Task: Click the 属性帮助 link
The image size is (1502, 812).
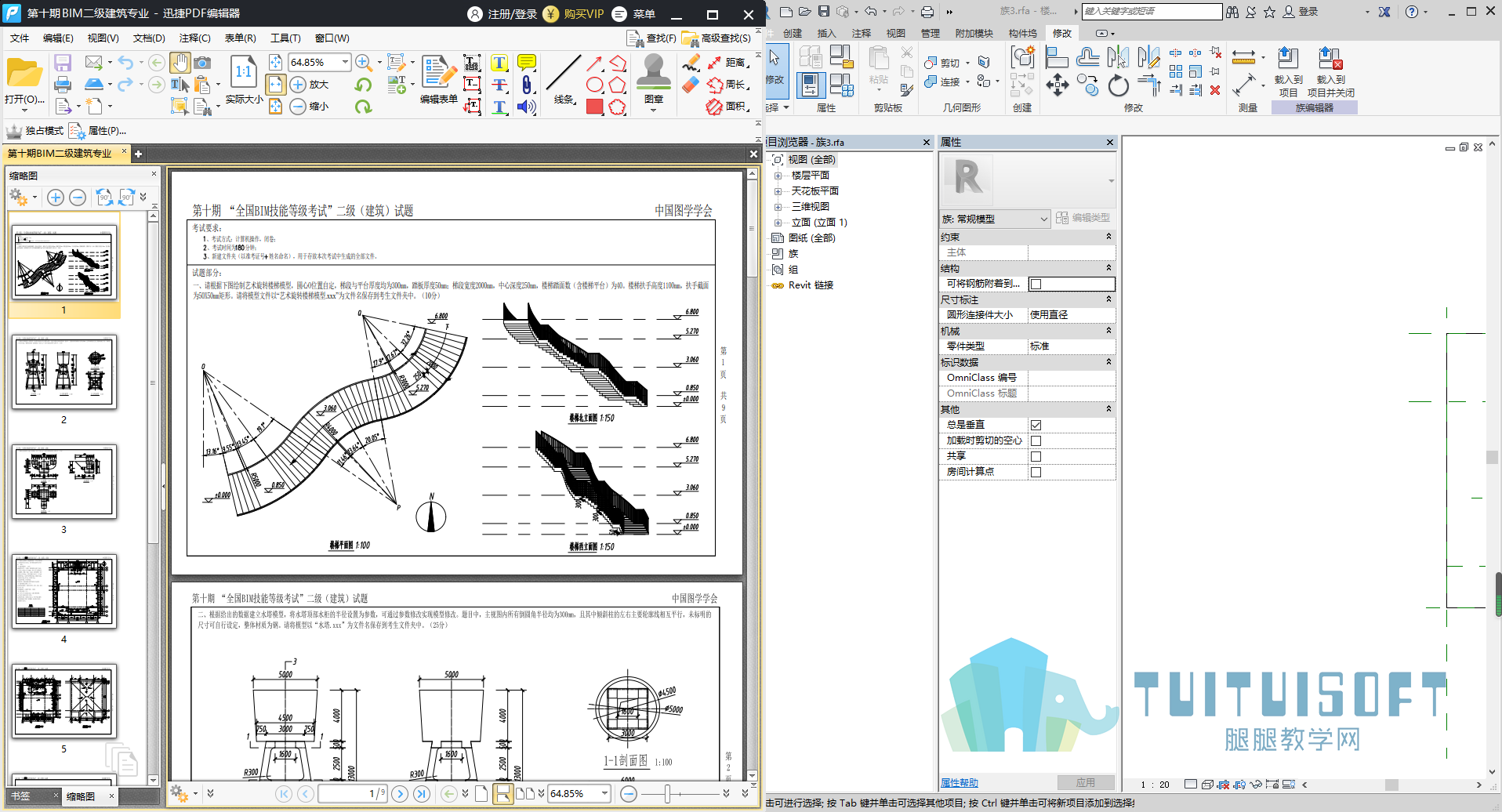Action: [960, 782]
